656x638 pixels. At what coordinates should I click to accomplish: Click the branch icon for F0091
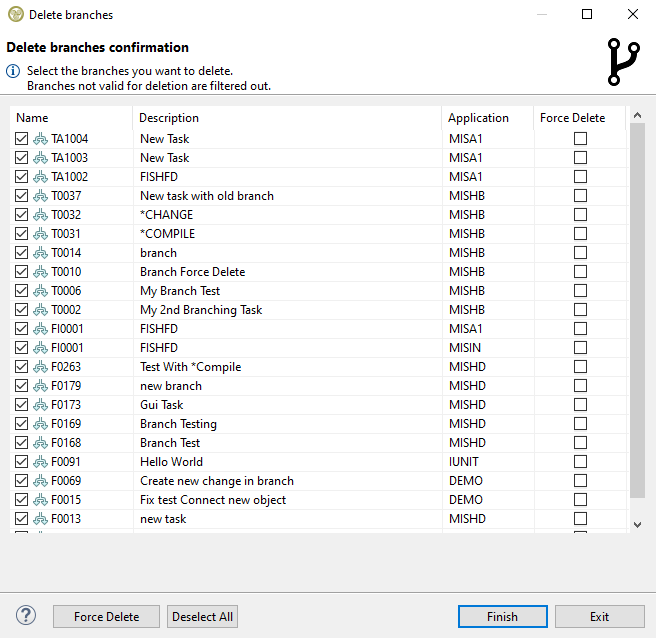pyautogui.click(x=40, y=462)
